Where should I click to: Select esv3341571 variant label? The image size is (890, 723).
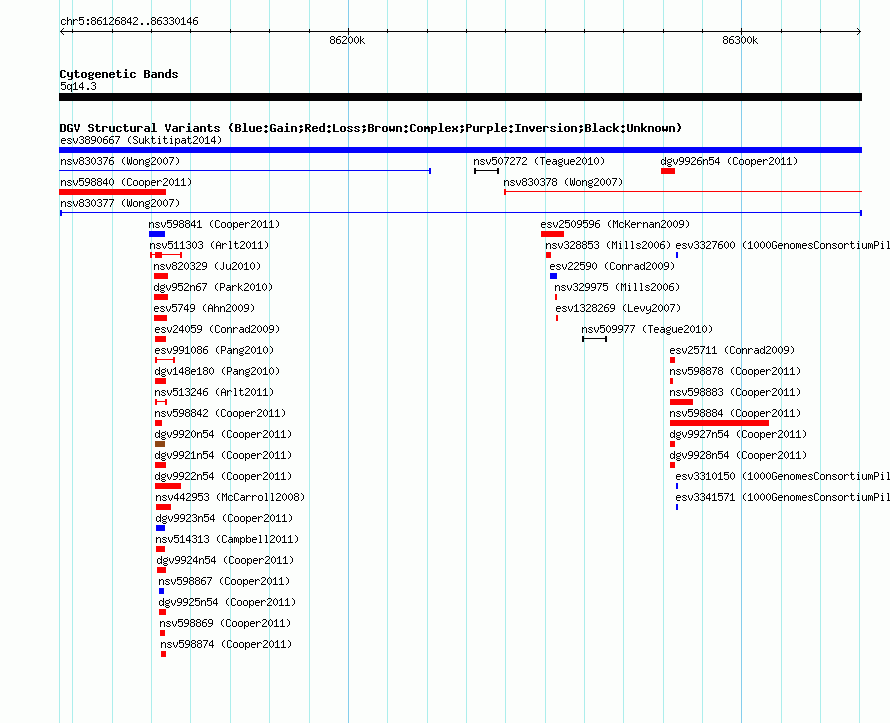(x=783, y=497)
